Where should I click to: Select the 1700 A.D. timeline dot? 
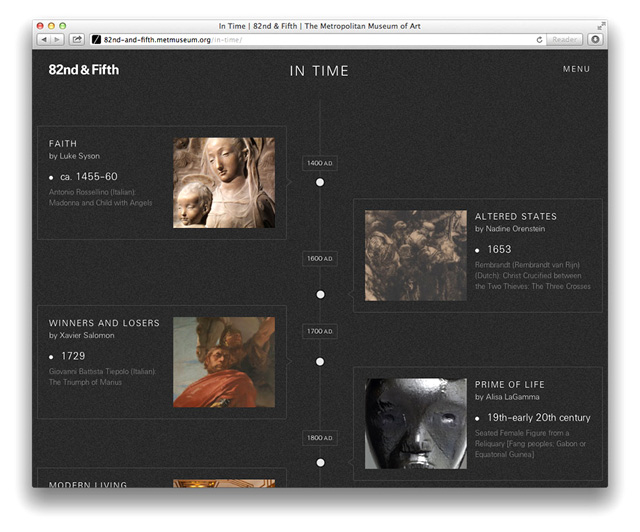pos(320,361)
